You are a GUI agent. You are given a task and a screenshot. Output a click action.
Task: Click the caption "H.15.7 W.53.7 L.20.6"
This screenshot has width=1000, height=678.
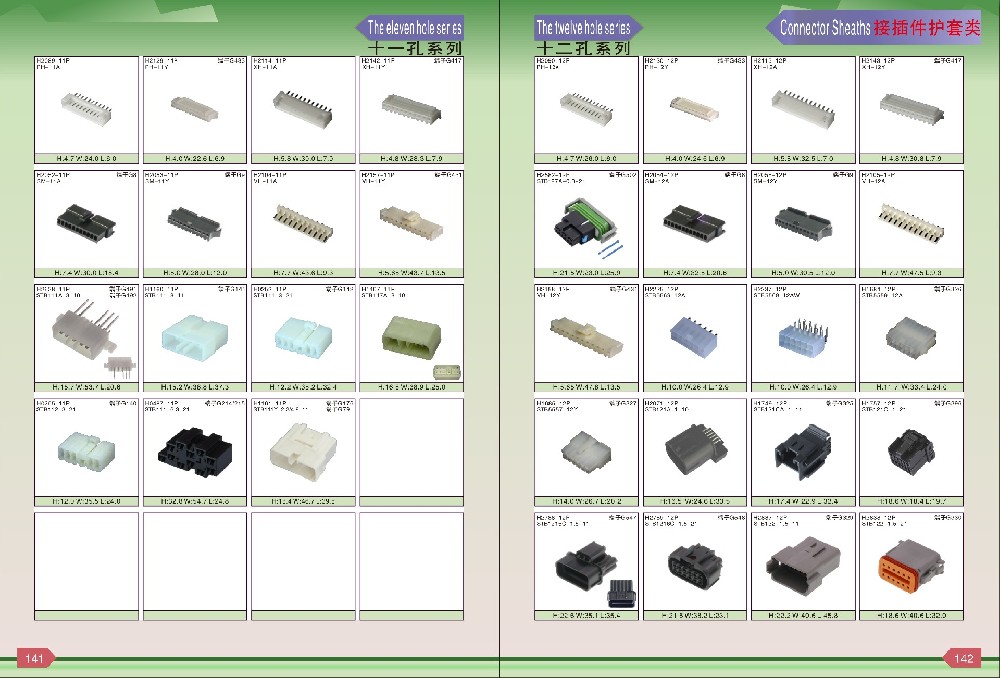click(86, 387)
